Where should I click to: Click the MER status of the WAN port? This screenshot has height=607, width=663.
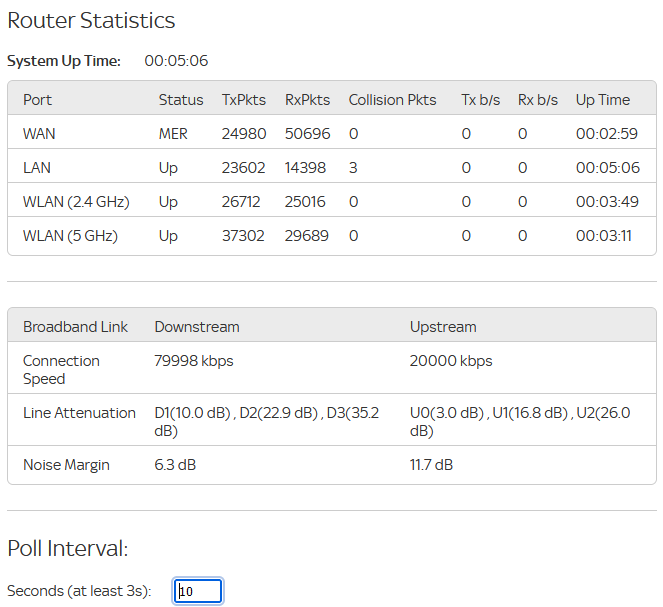[x=173, y=134]
